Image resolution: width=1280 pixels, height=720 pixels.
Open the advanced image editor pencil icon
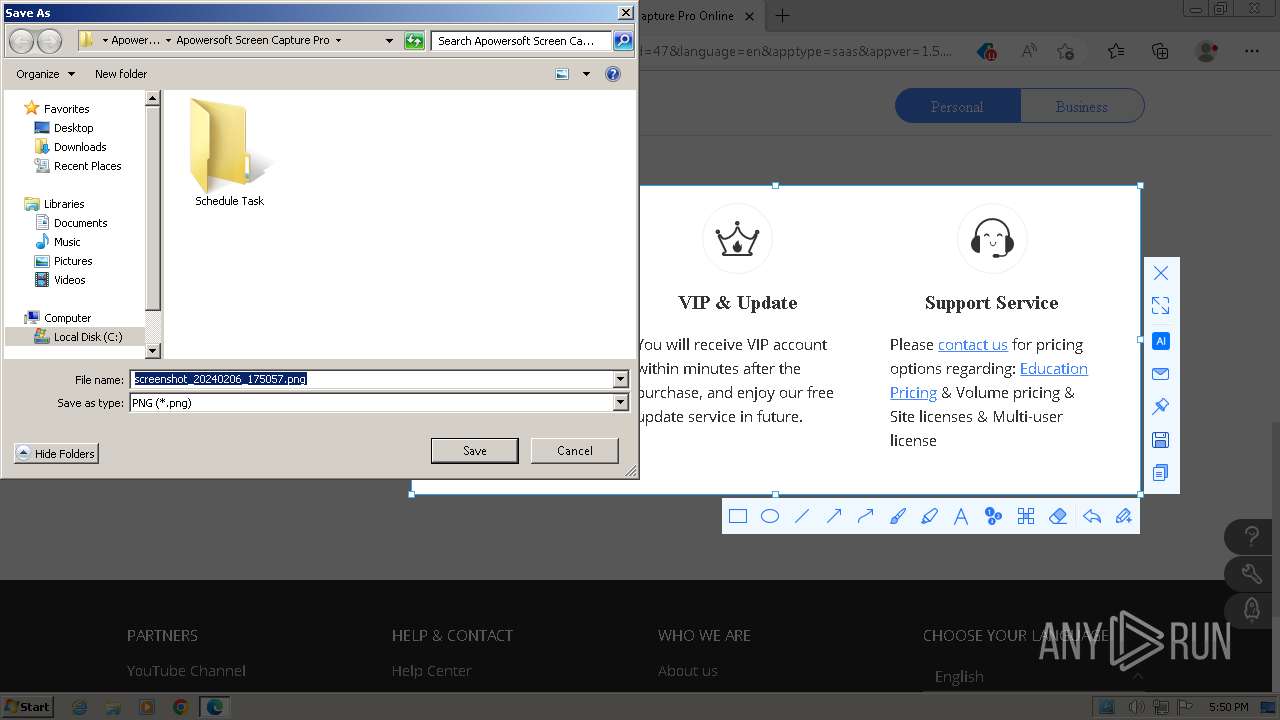point(1123,516)
